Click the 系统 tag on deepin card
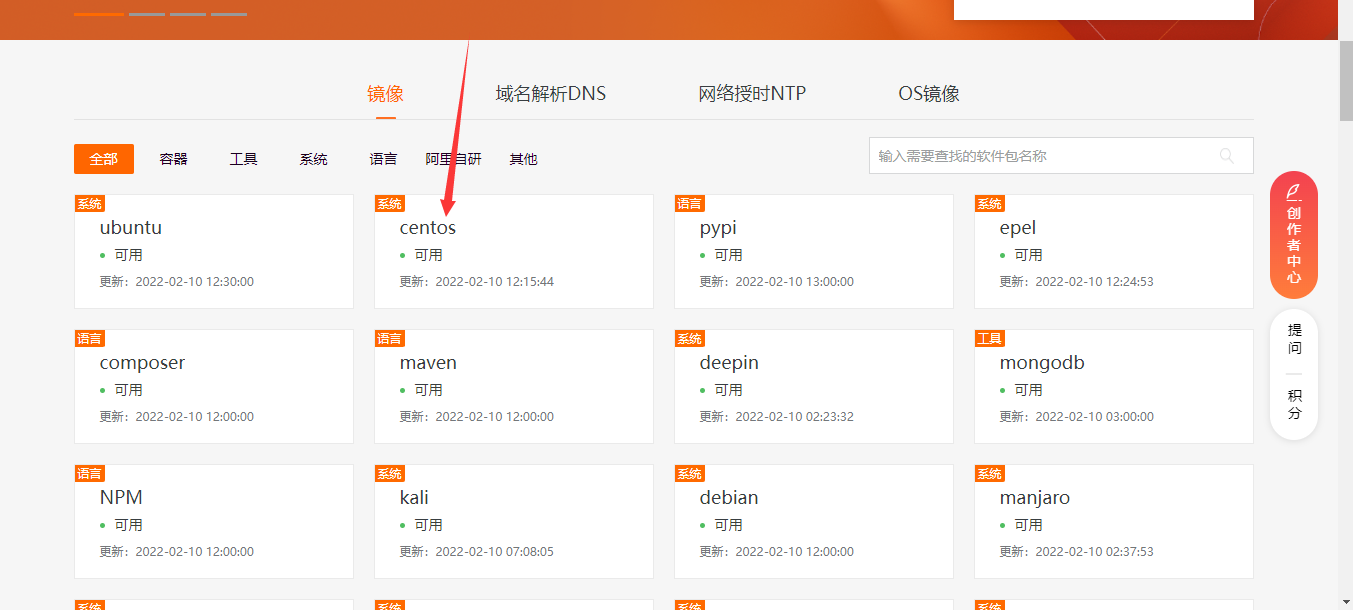The width and height of the screenshot is (1353, 610). coord(689,338)
